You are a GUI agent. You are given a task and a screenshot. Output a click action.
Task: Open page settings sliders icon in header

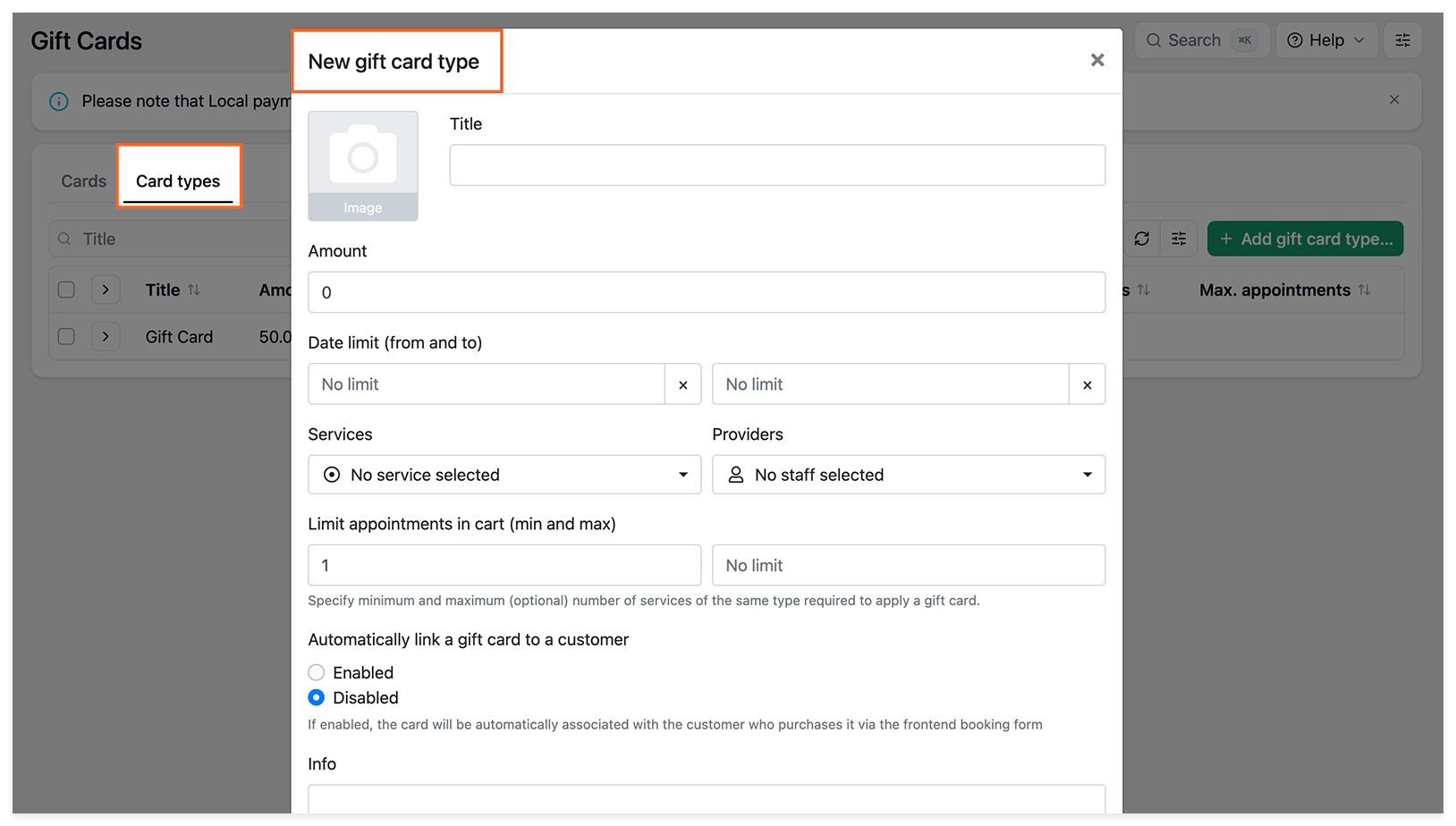[x=1402, y=40]
